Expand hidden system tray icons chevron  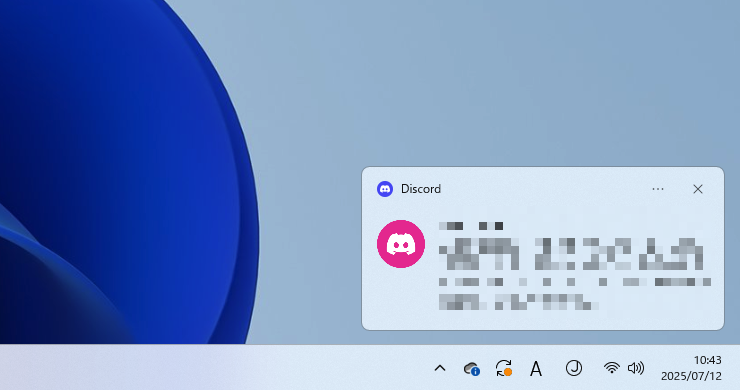click(x=440, y=368)
